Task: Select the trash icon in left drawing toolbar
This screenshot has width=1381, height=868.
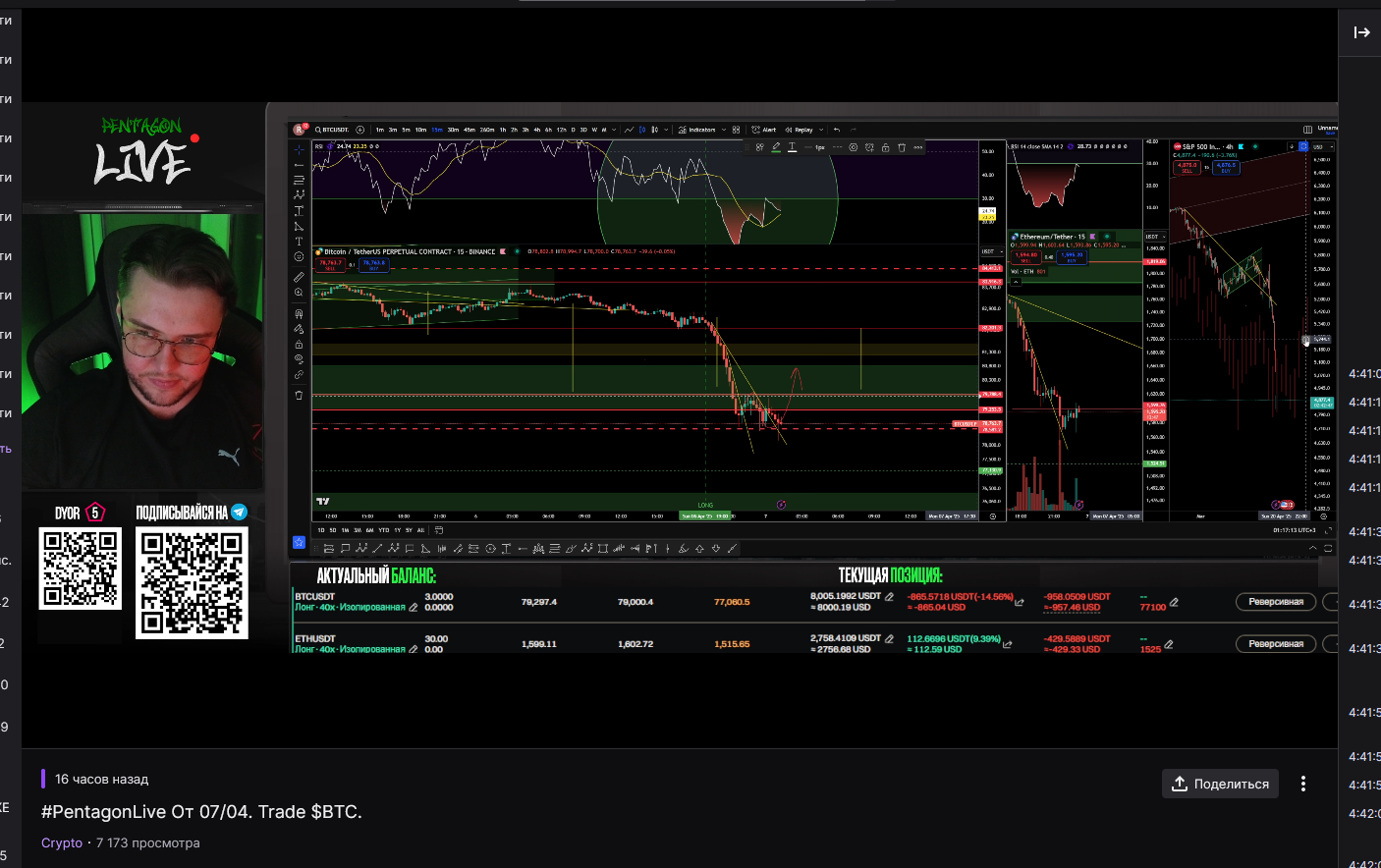Action: [x=299, y=396]
